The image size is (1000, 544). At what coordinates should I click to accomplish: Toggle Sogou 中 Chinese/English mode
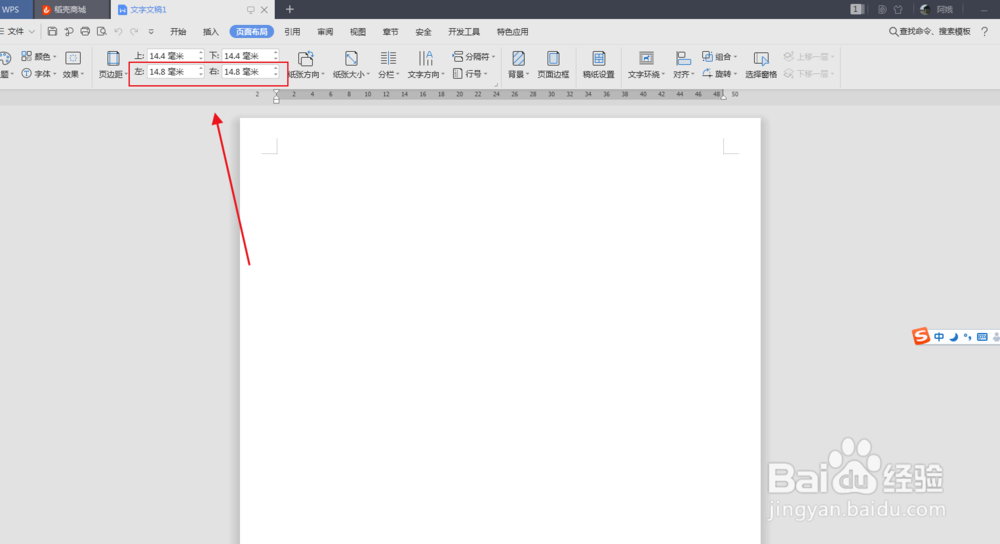click(x=939, y=337)
